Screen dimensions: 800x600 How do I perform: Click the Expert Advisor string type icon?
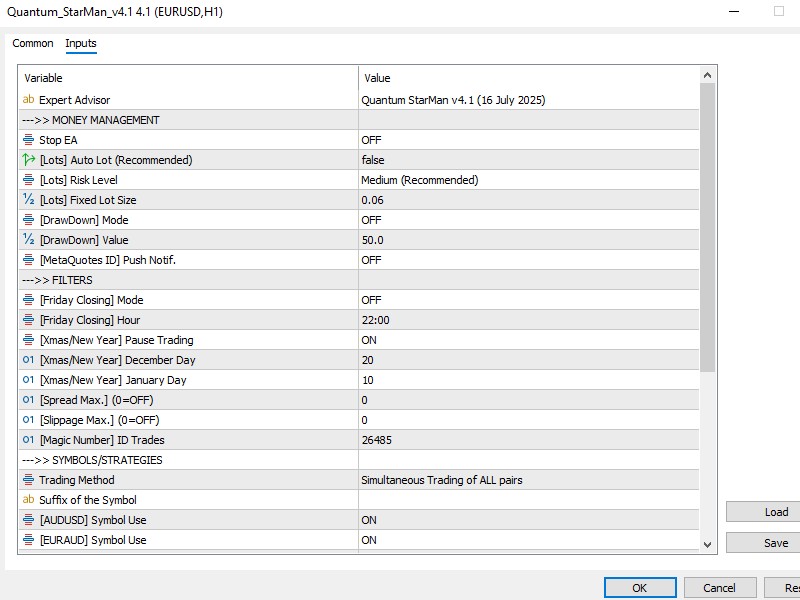[28, 100]
